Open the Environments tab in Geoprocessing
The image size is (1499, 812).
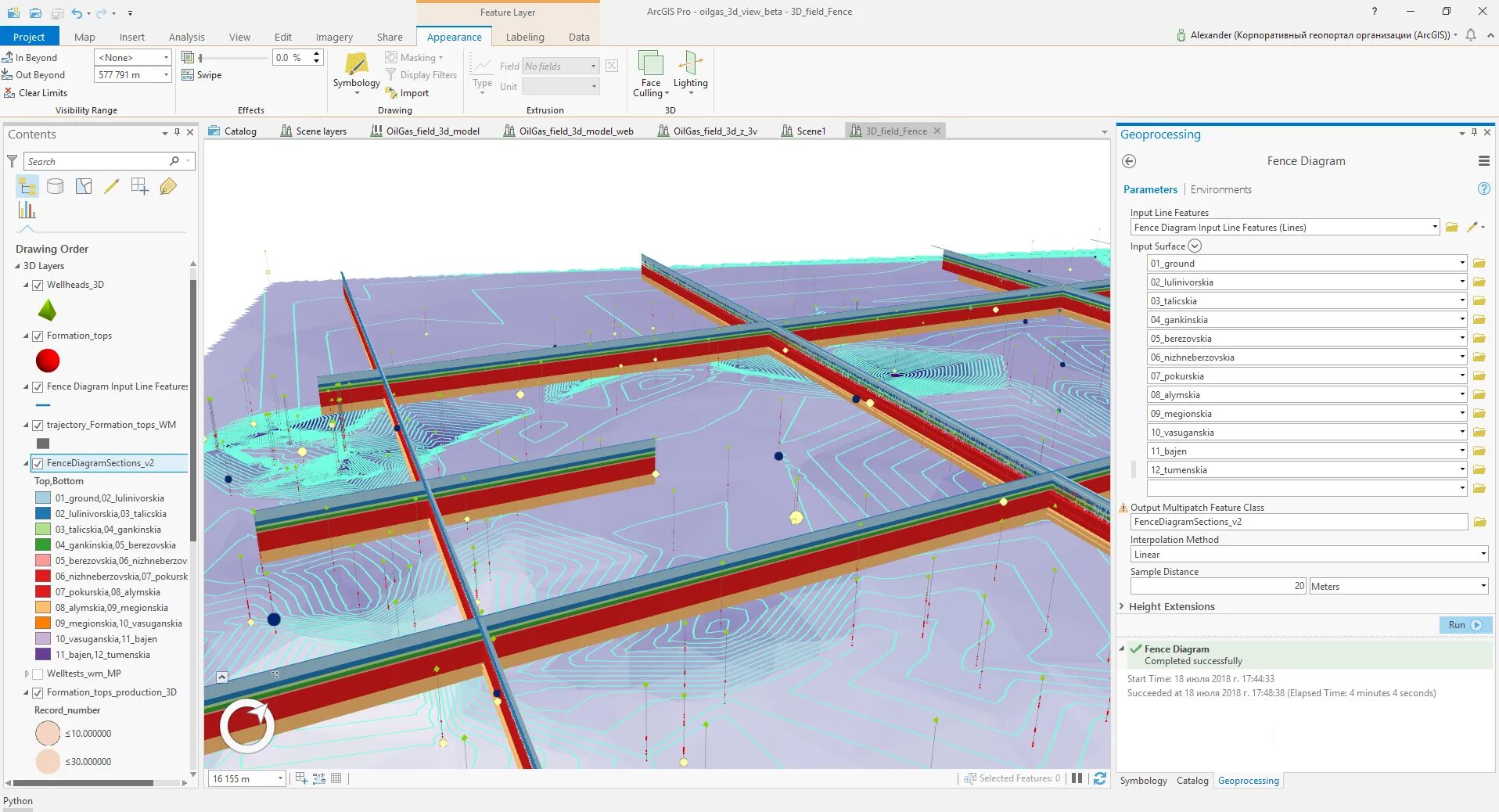pos(1220,190)
